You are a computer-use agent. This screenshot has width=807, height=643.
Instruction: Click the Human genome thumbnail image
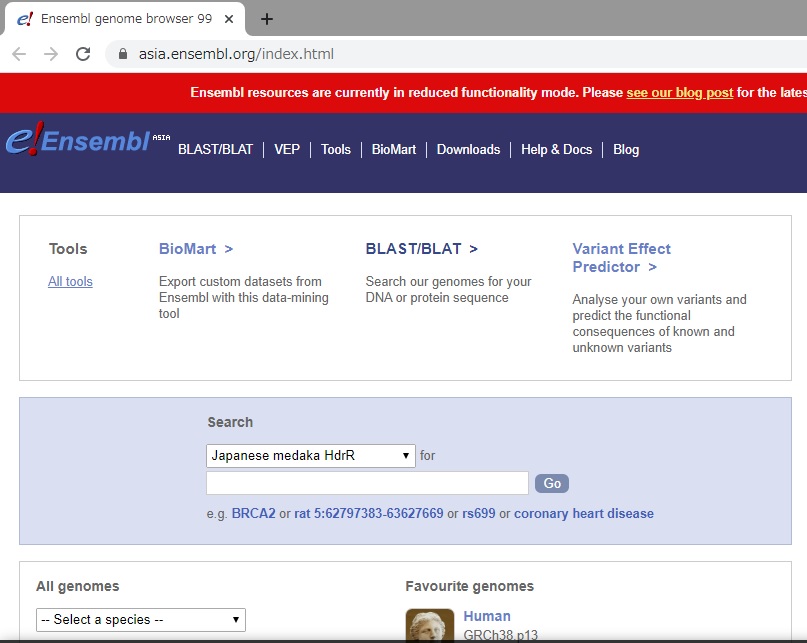(429, 625)
